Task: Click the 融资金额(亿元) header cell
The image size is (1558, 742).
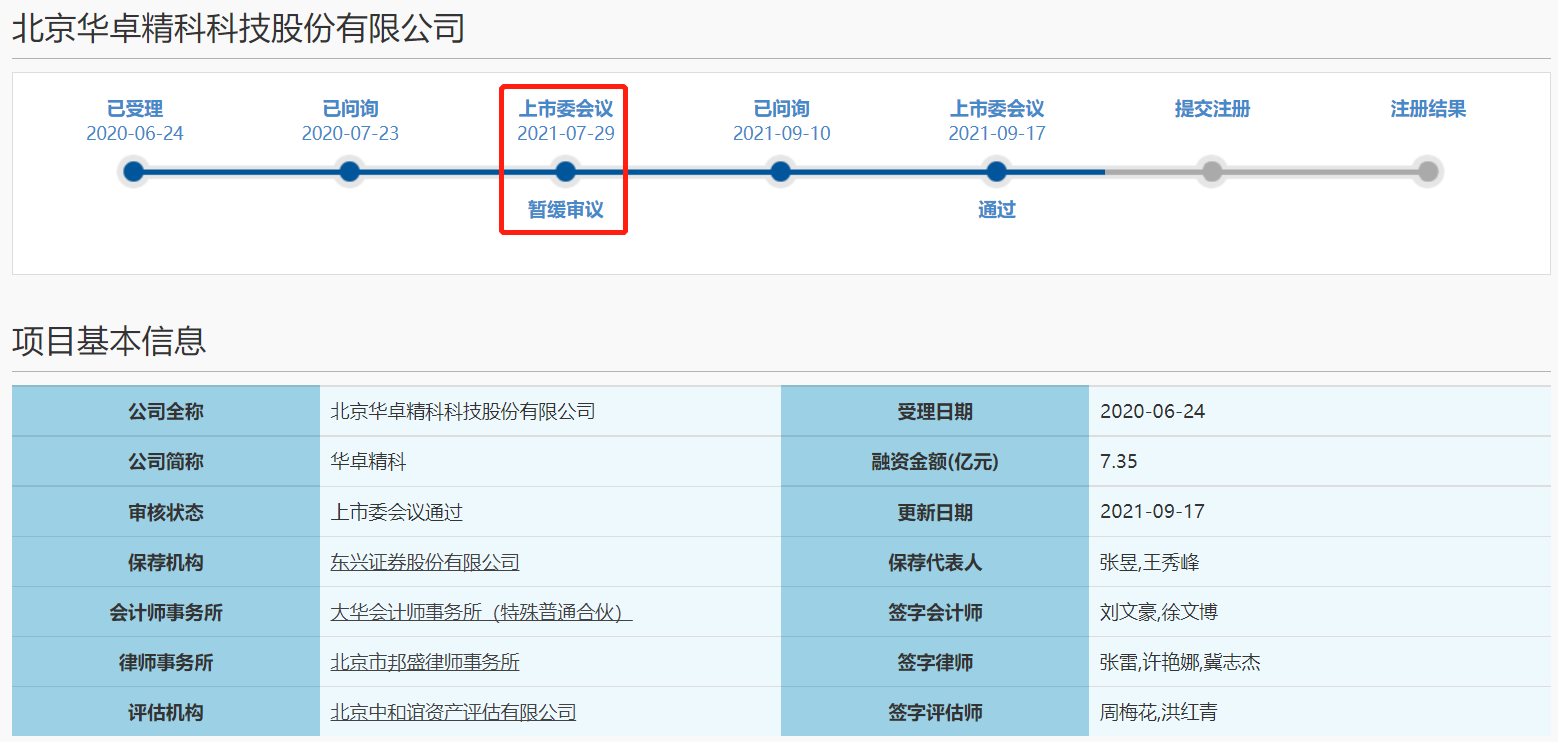Action: point(935,462)
